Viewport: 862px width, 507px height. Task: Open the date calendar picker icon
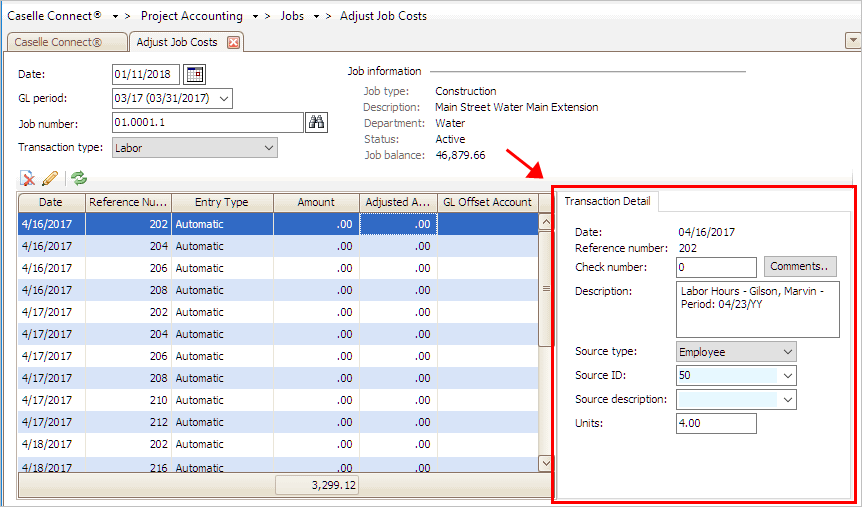[x=195, y=74]
